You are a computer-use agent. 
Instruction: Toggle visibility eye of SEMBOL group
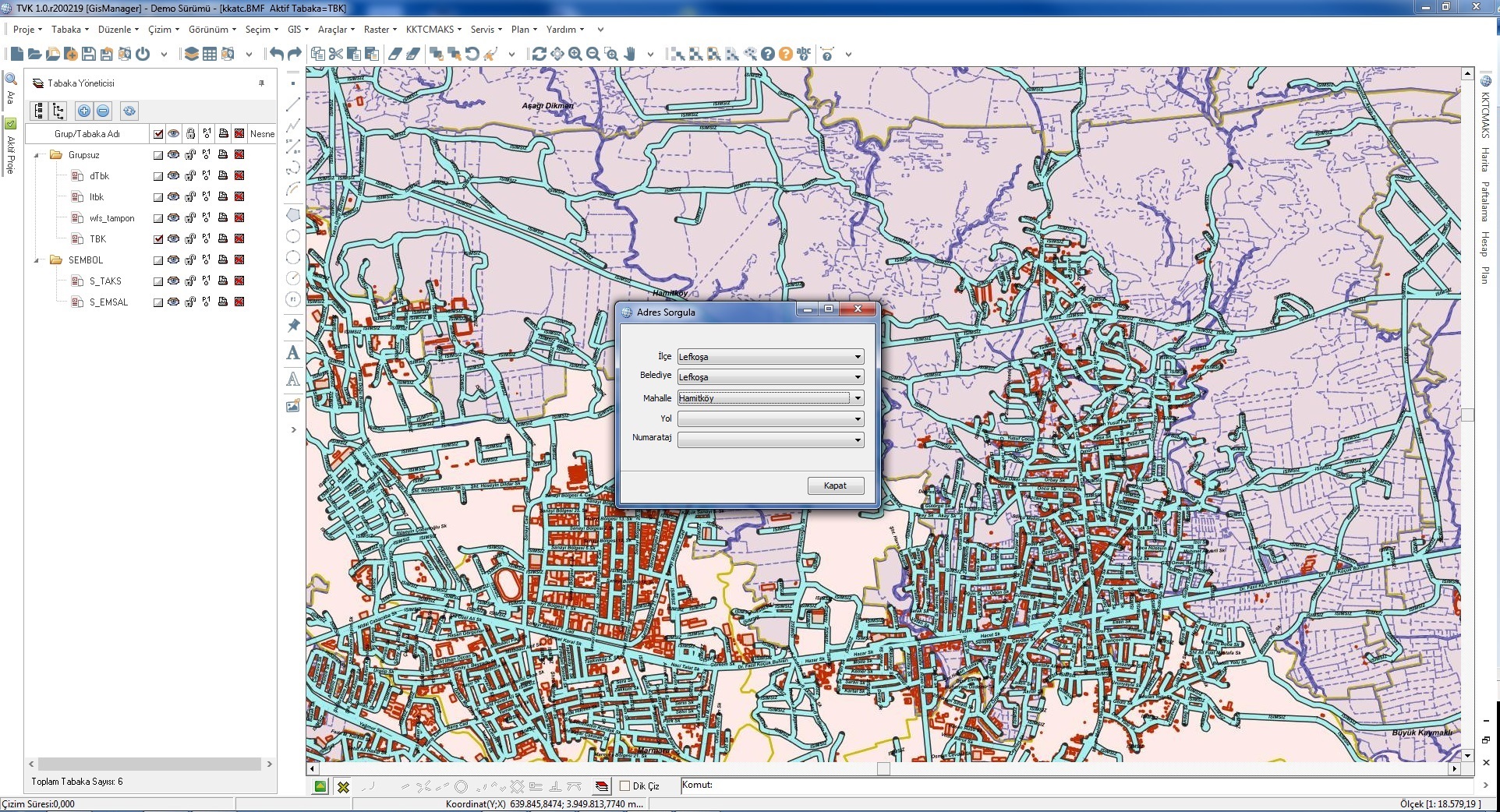coord(173,259)
